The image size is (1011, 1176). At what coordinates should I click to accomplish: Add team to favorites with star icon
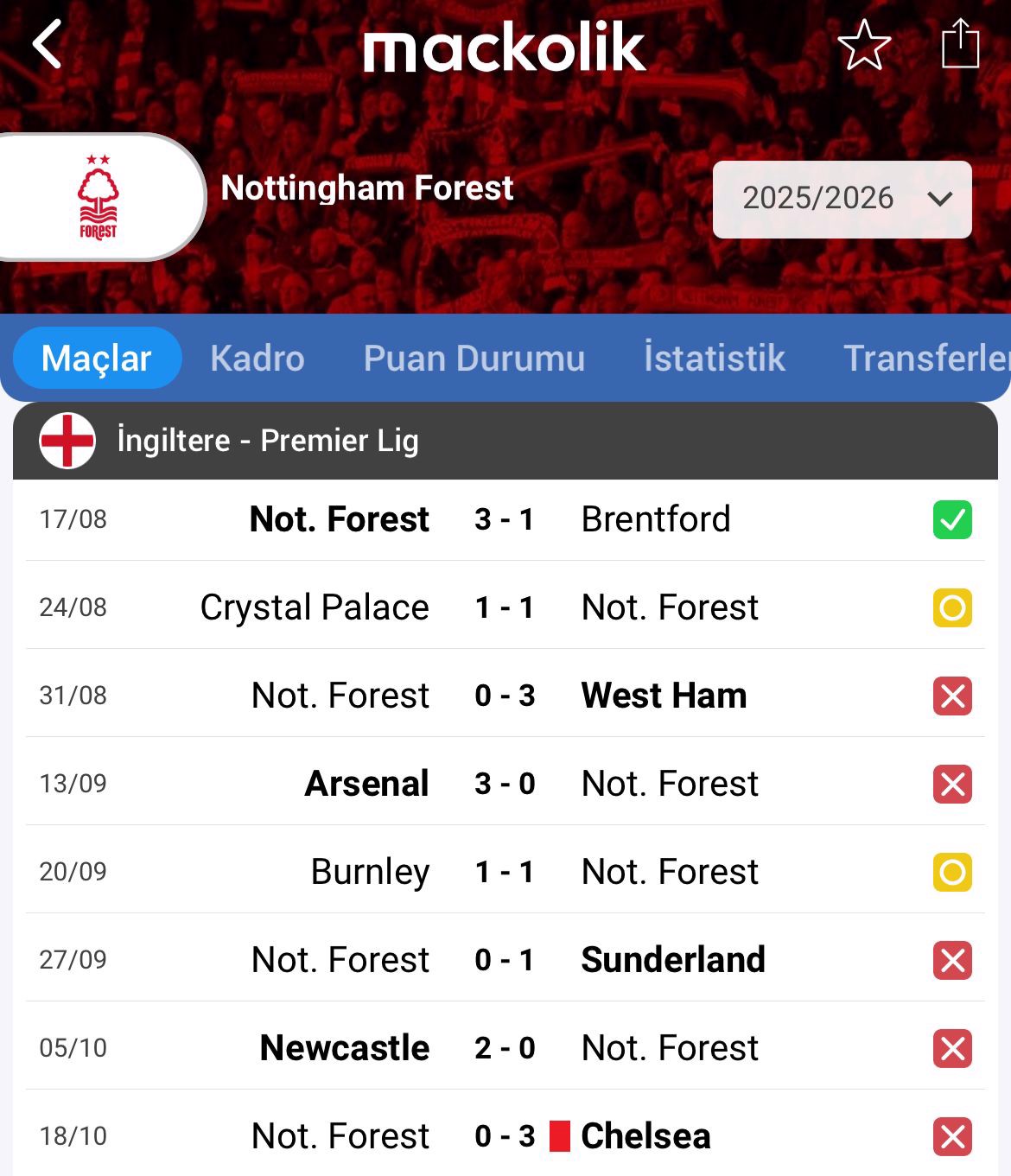[x=864, y=45]
